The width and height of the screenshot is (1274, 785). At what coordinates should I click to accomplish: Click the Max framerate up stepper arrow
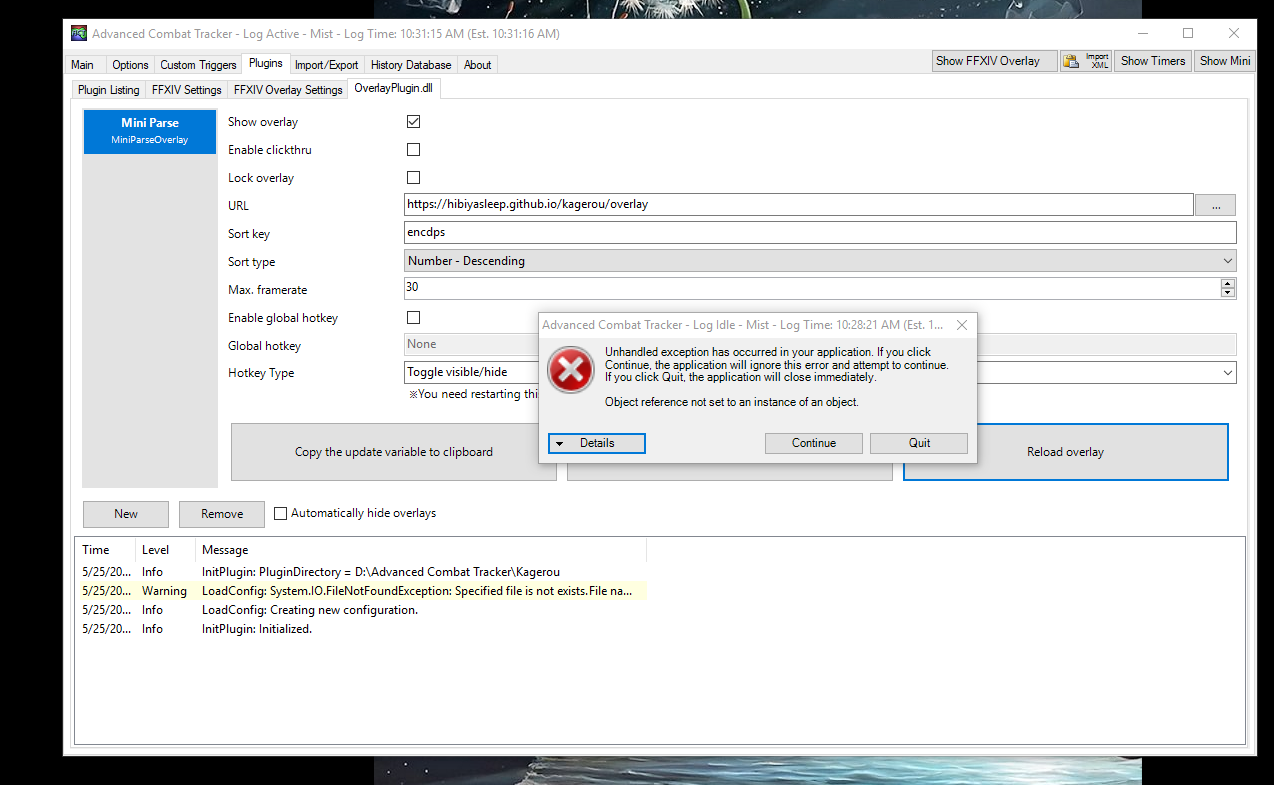tap(1228, 283)
